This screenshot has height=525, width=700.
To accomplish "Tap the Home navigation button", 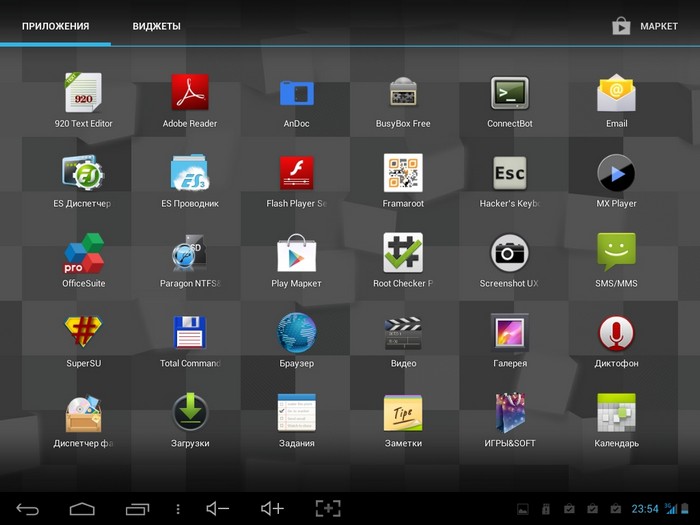I will click(82, 509).
